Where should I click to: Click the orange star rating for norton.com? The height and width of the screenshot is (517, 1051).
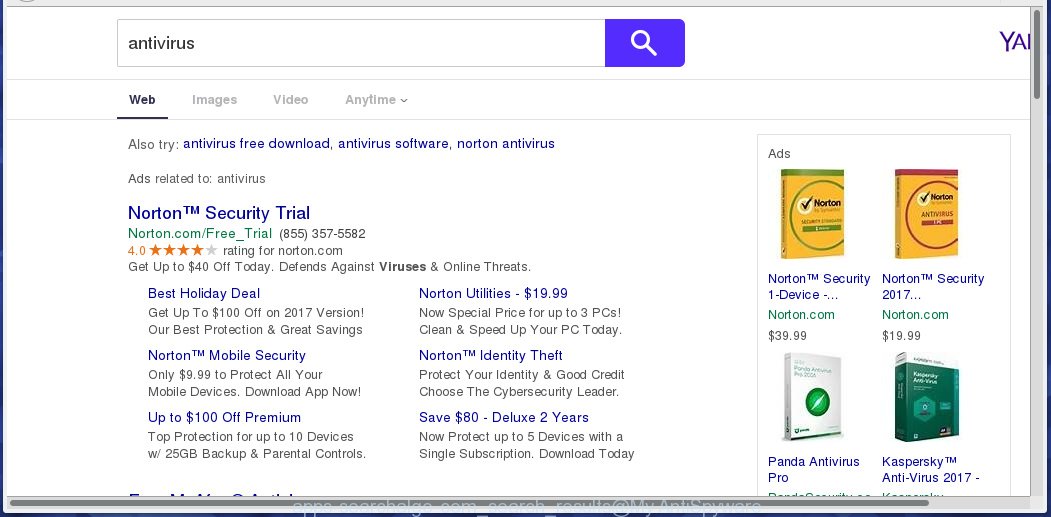(x=183, y=250)
